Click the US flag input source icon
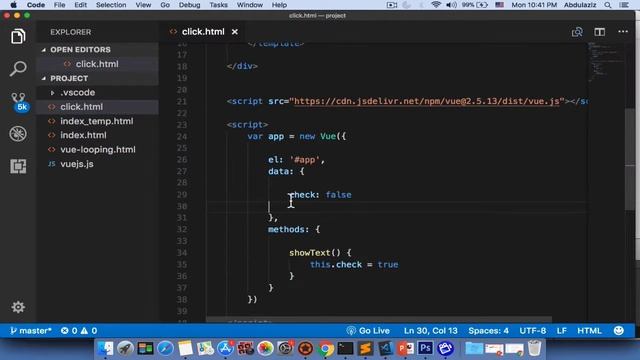The width and height of the screenshot is (640, 360). [x=499, y=5]
